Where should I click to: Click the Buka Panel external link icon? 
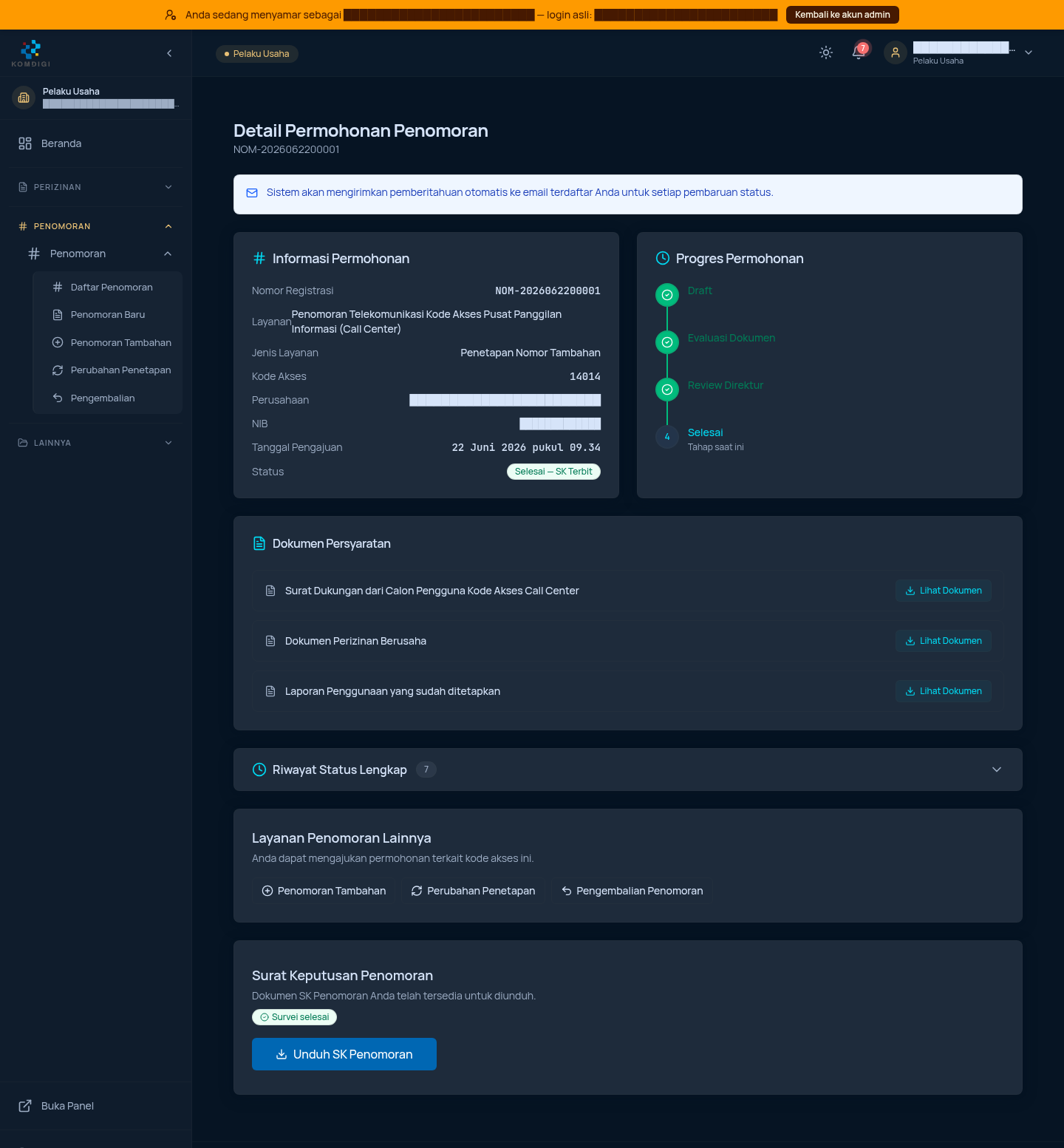click(x=25, y=1106)
